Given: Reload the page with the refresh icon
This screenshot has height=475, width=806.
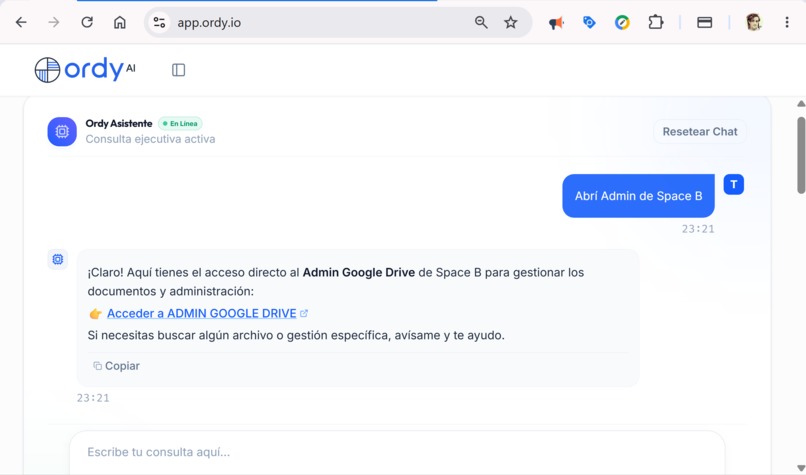Looking at the screenshot, I should click(x=87, y=22).
